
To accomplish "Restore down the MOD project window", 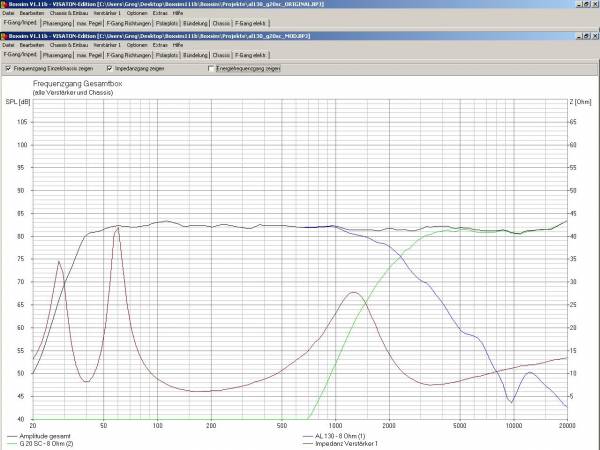I will (x=587, y=36).
